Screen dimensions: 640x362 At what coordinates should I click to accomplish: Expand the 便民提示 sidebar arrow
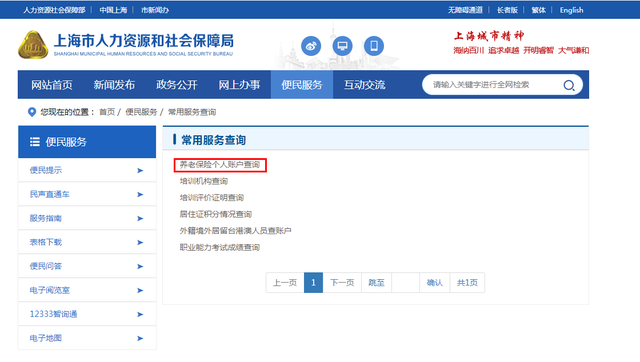pos(140,170)
